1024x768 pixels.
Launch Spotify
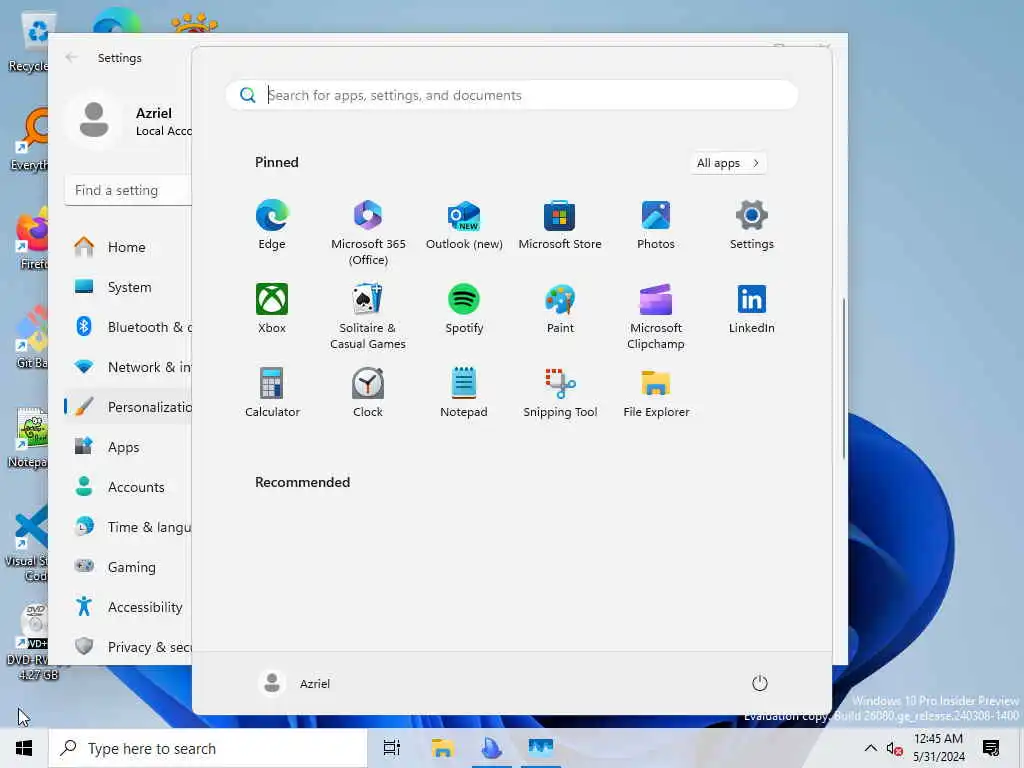464,309
